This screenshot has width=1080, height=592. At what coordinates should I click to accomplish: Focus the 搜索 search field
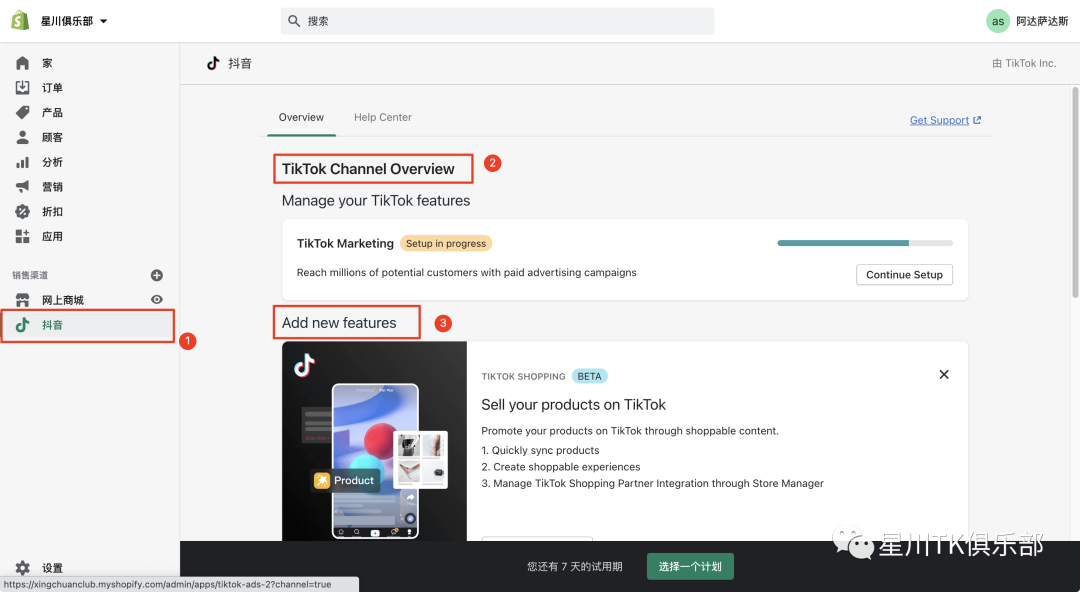tap(497, 21)
